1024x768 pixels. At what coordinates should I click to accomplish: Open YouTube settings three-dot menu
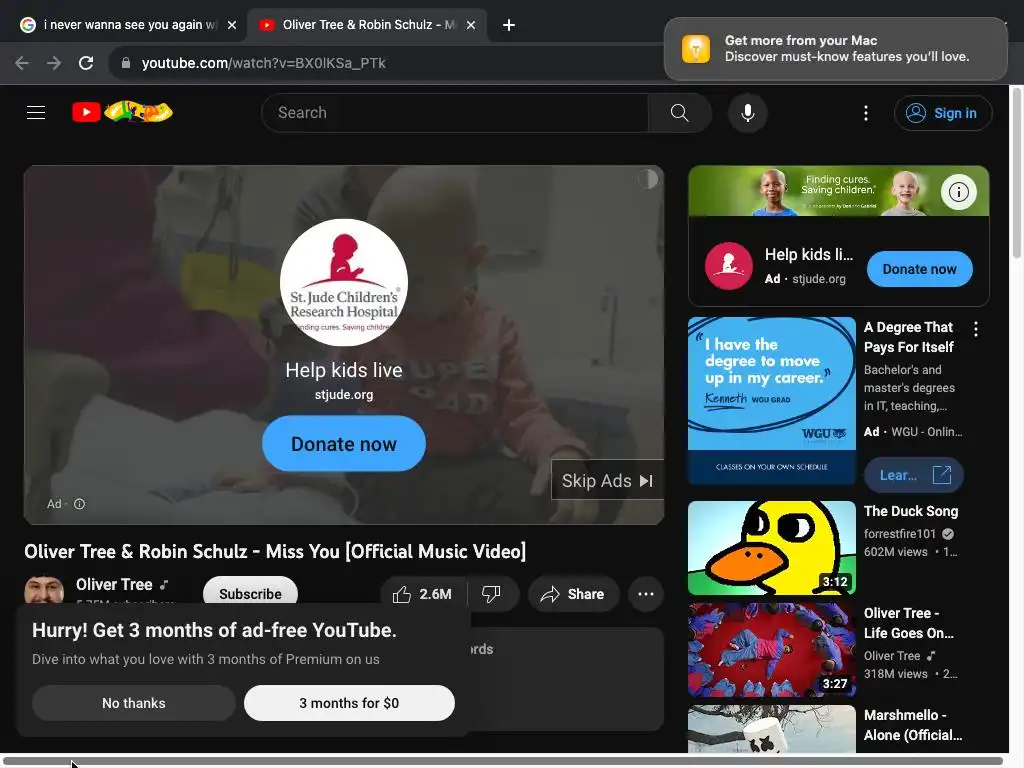pyautogui.click(x=866, y=113)
